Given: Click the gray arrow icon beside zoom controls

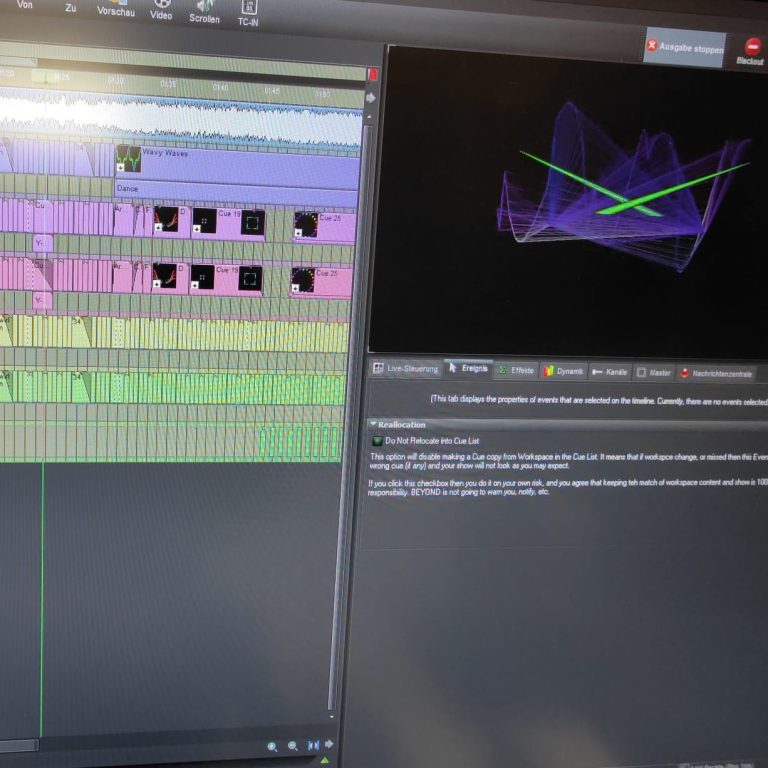Looking at the screenshot, I should click(329, 746).
